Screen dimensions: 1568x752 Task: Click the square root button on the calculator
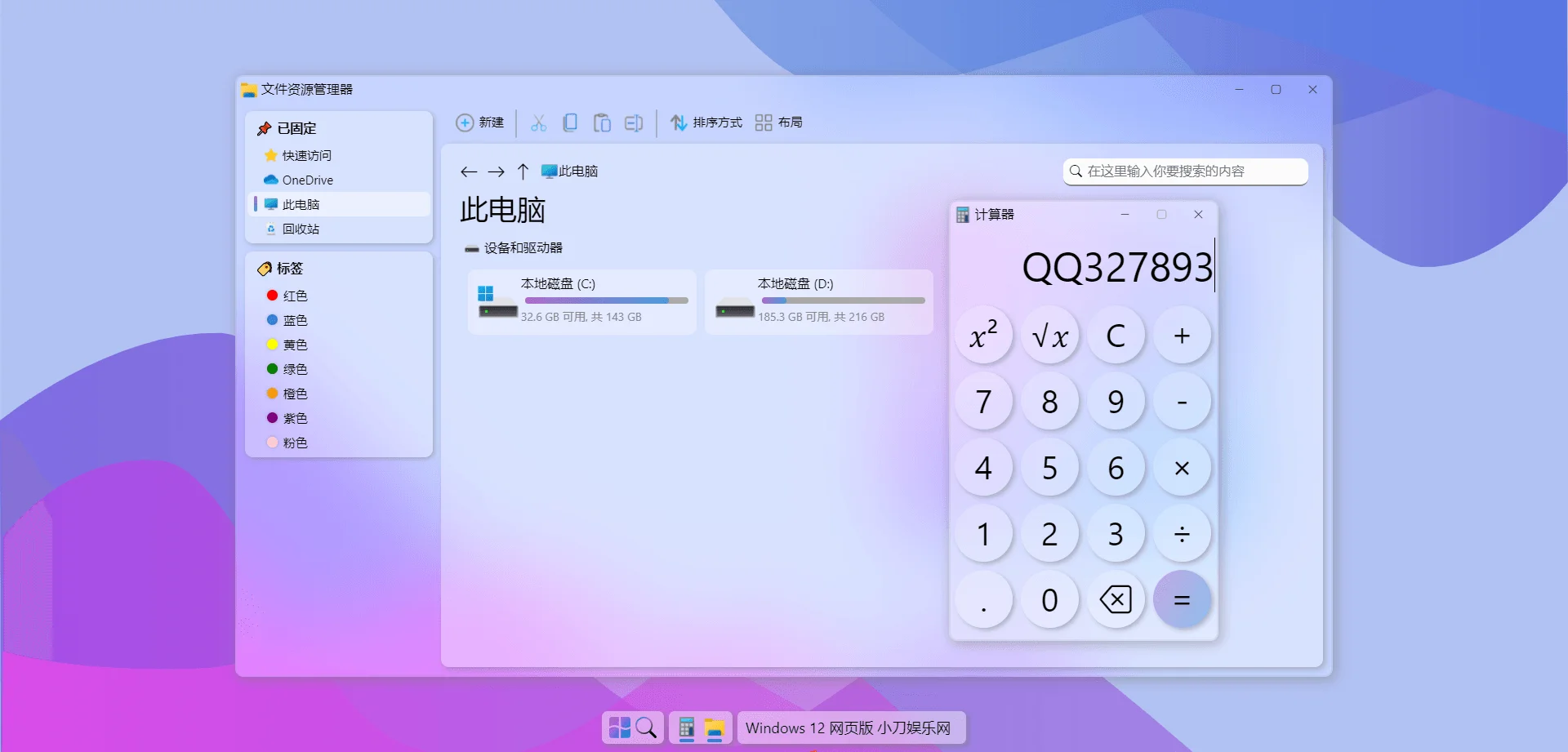(1049, 335)
